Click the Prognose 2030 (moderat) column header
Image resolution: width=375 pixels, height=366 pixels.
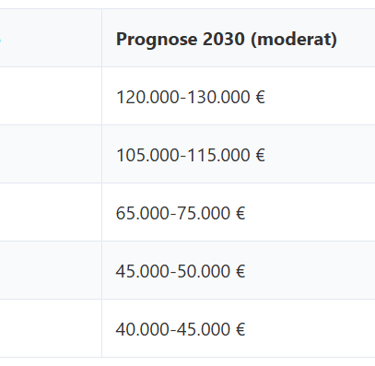point(238,38)
